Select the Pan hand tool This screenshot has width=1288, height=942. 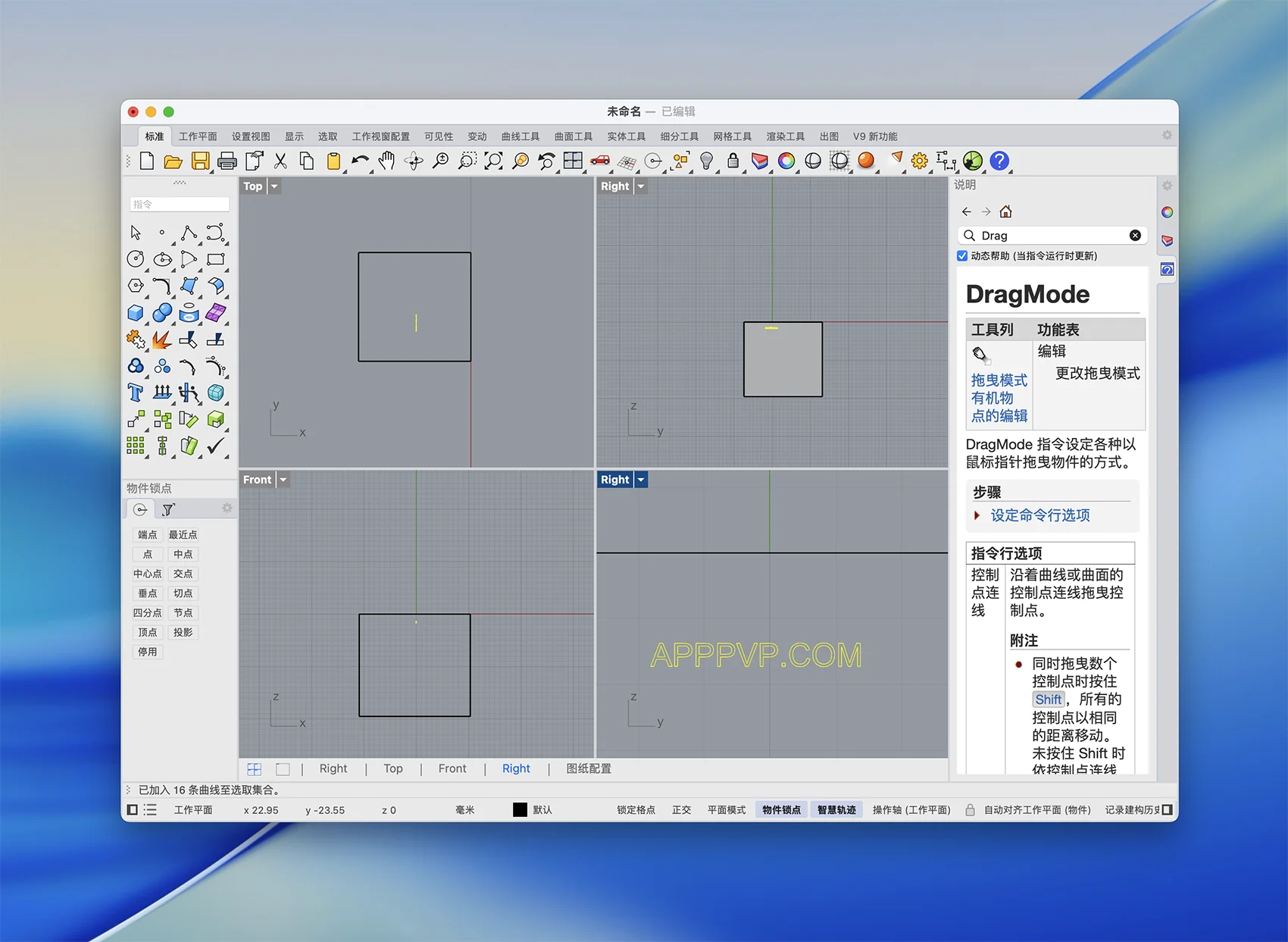point(387,161)
